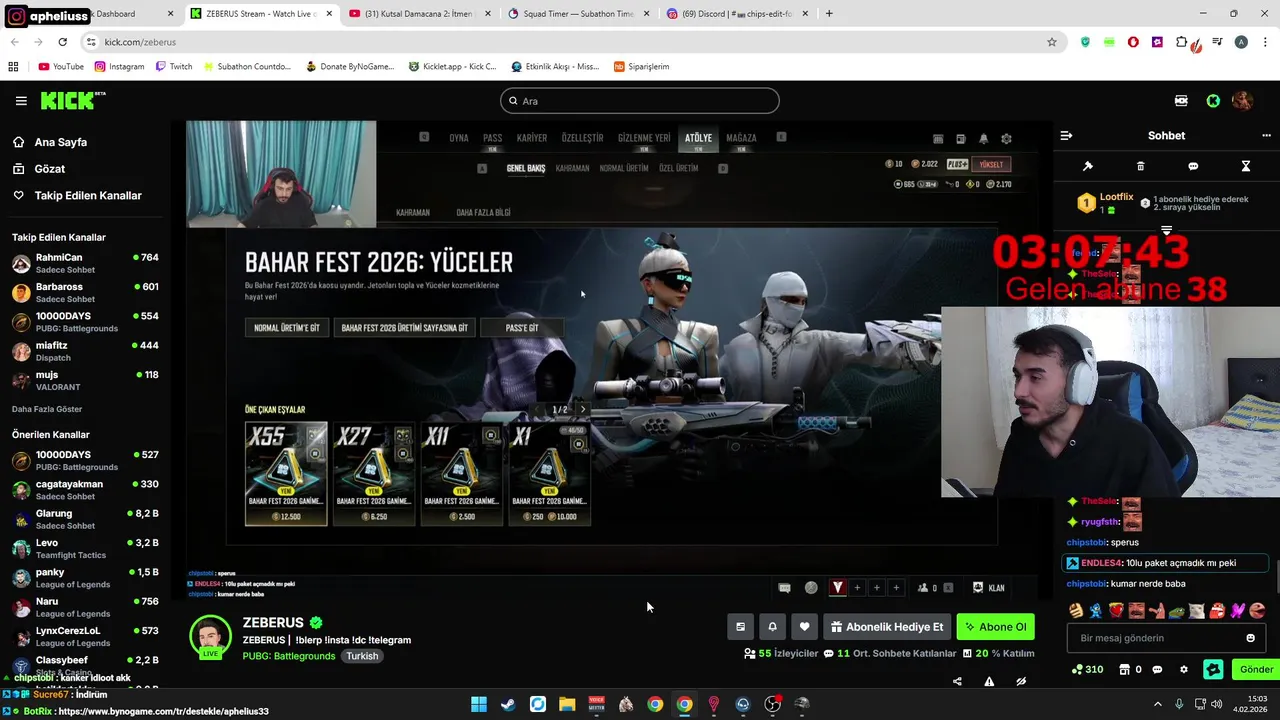
Task: Send the chat message with Gönder
Action: tap(1256, 670)
